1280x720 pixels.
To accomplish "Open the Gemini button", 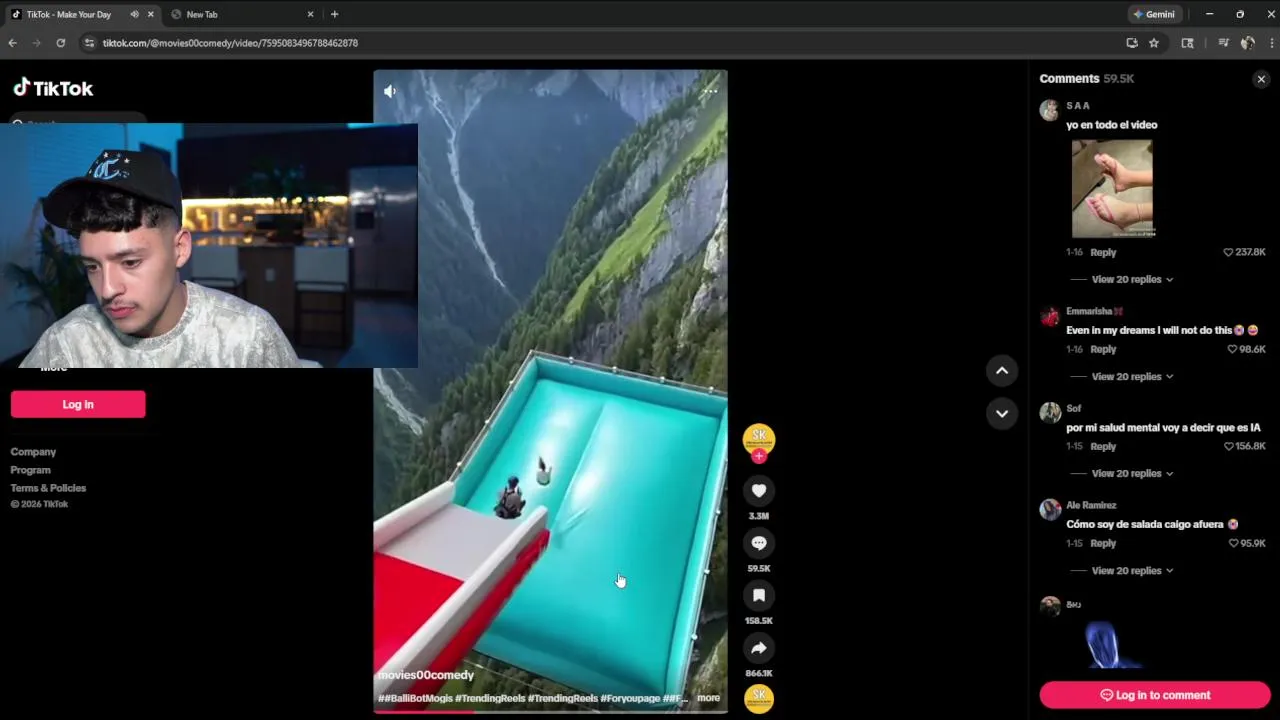I will pyautogui.click(x=1154, y=14).
